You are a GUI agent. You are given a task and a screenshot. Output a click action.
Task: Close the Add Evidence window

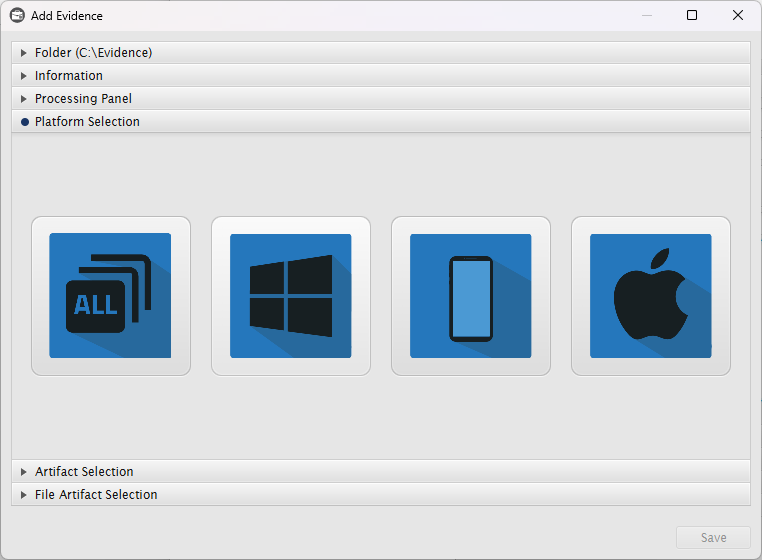click(738, 16)
